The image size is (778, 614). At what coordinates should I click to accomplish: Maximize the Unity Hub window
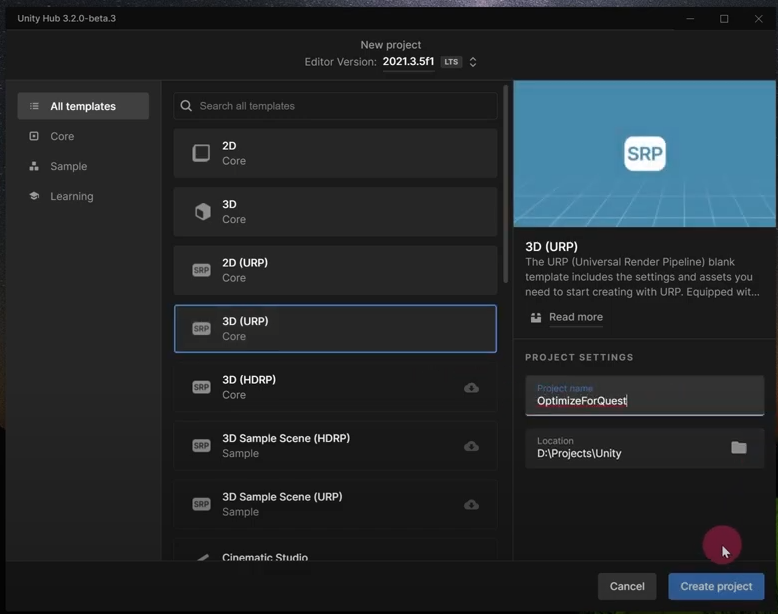pyautogui.click(x=724, y=19)
